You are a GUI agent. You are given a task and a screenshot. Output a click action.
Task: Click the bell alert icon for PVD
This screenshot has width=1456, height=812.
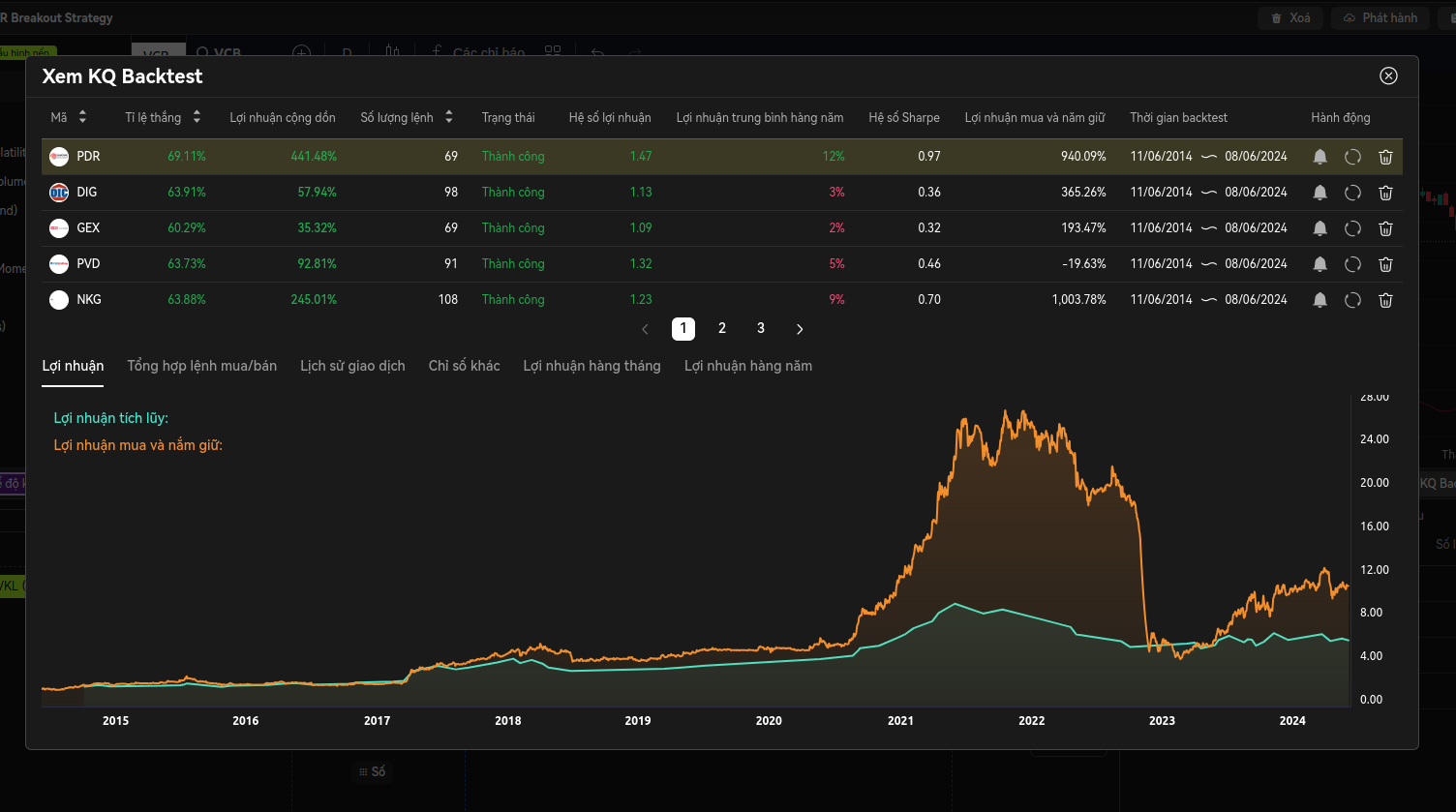click(x=1319, y=264)
